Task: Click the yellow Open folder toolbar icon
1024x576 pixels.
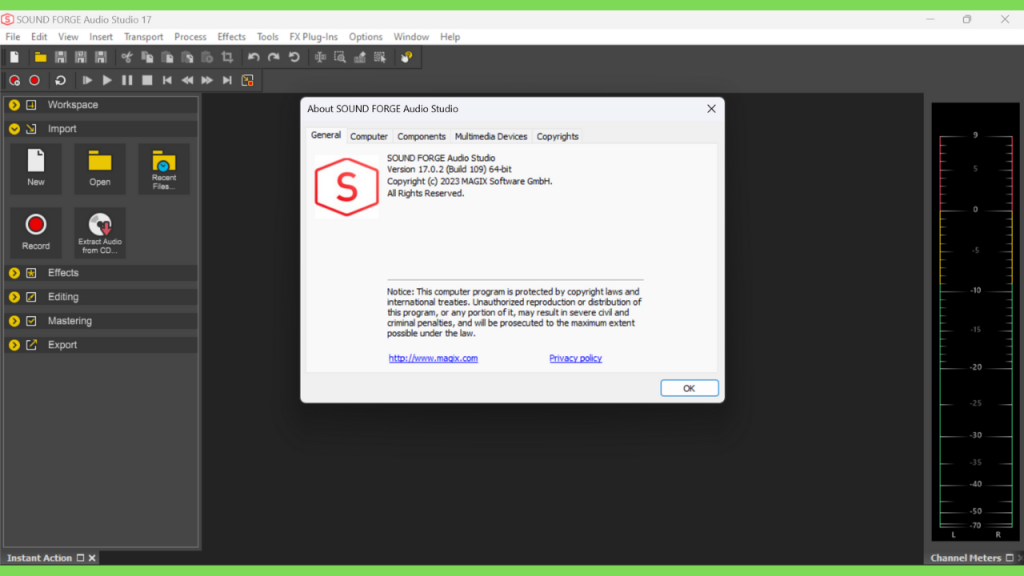Action: coord(40,57)
